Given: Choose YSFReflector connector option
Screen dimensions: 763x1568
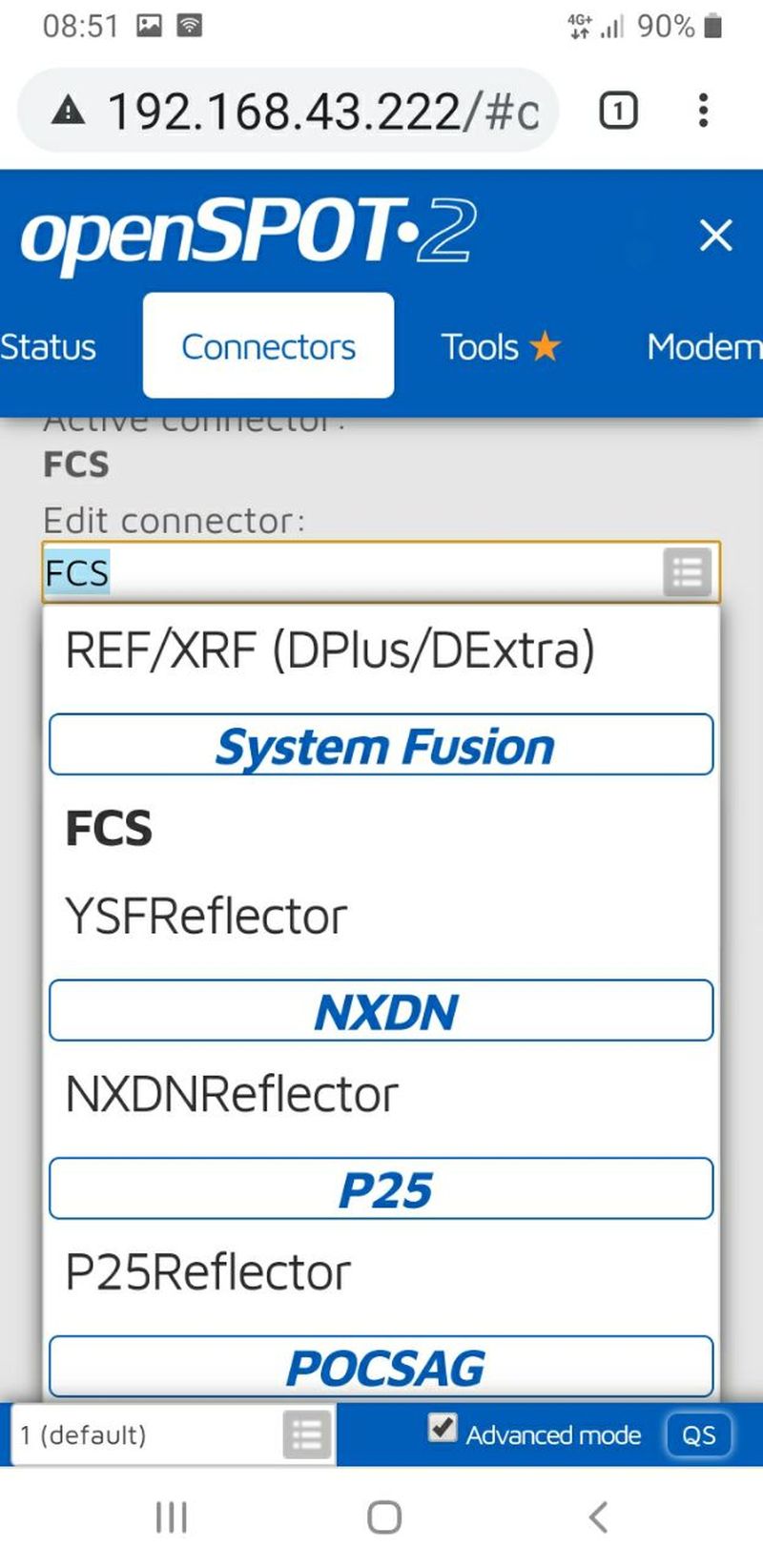Looking at the screenshot, I should 206,917.
